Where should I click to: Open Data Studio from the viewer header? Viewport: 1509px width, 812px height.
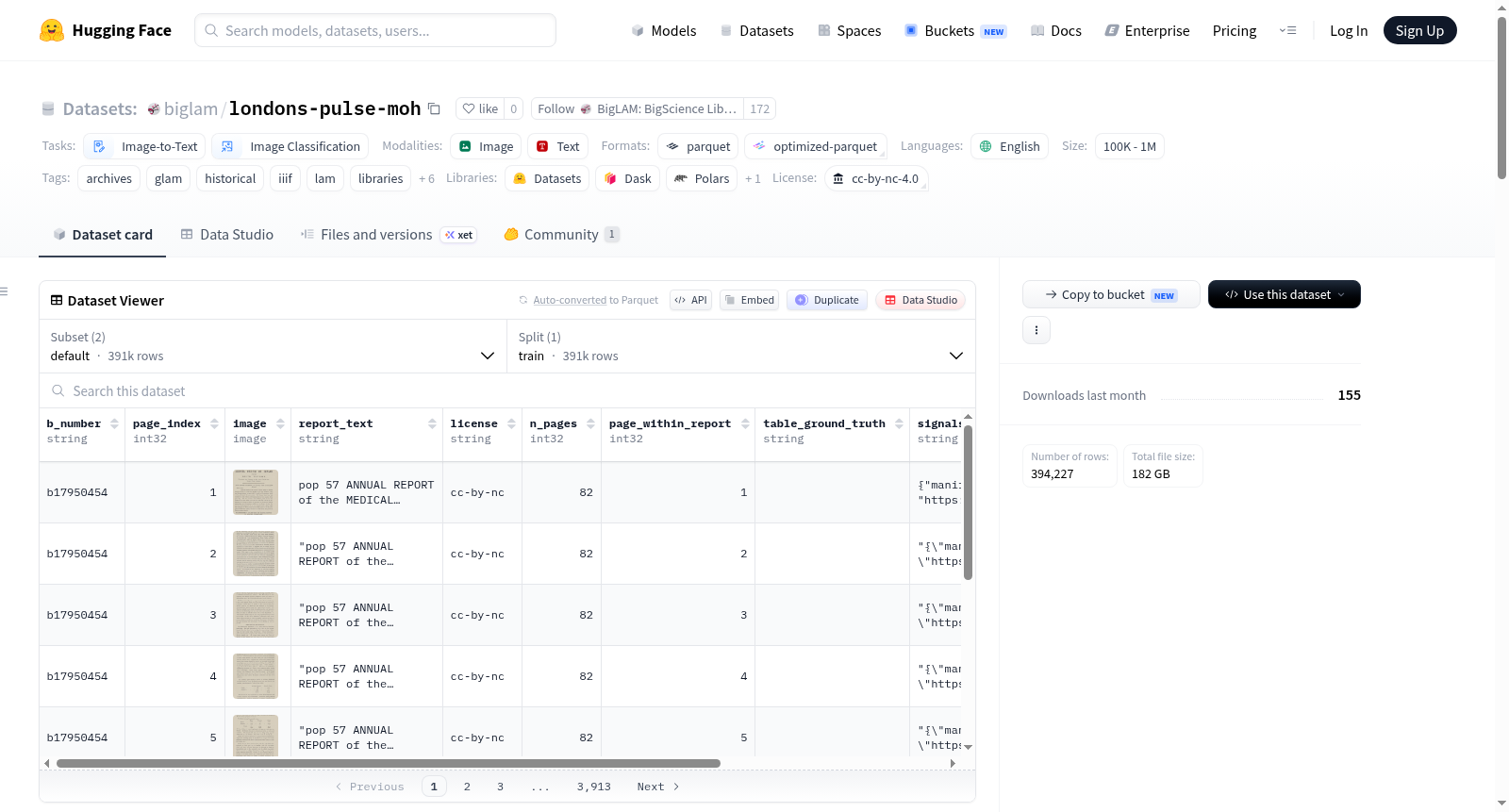tap(920, 300)
